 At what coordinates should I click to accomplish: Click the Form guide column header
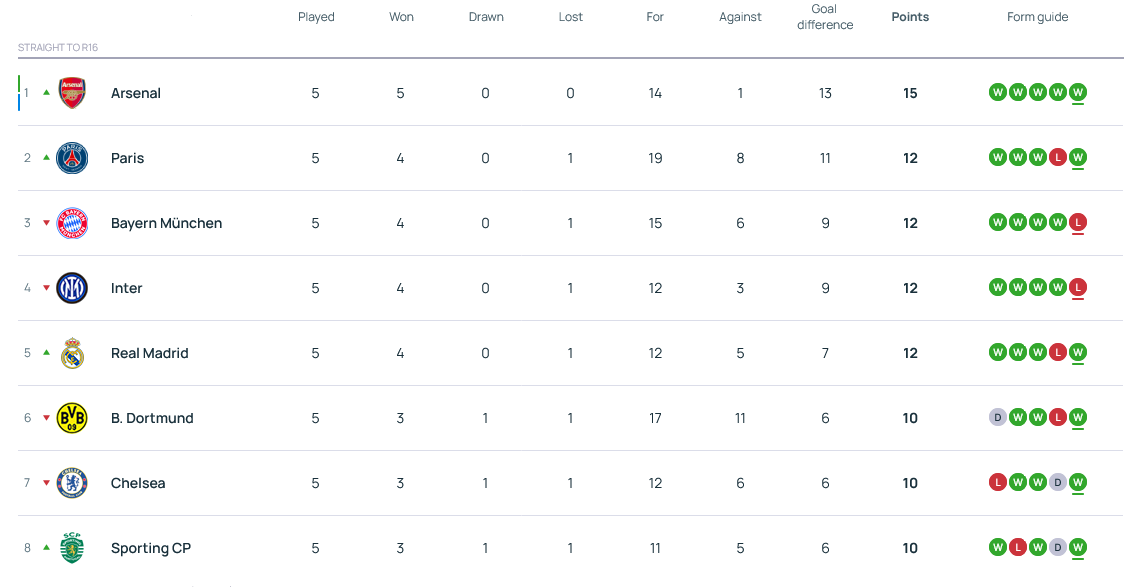(1037, 17)
